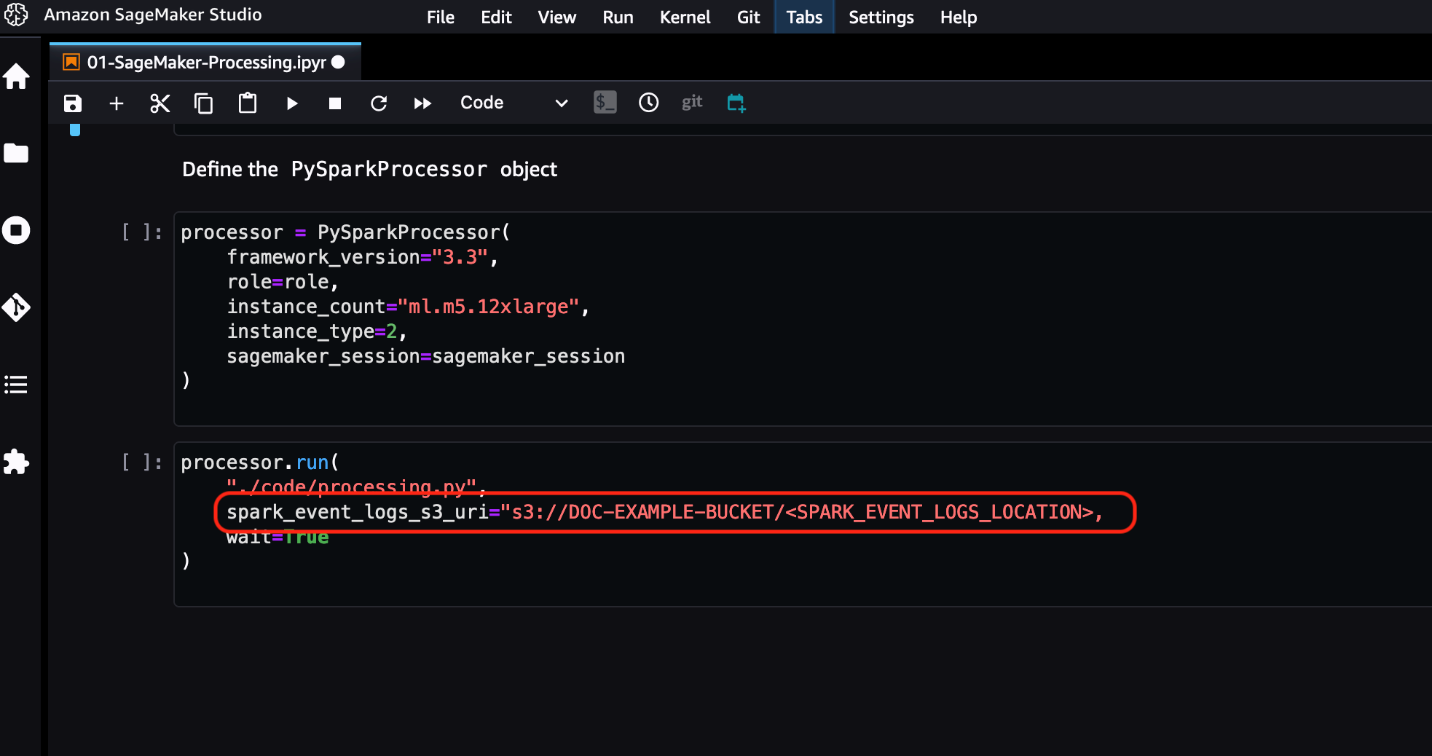
Task: Click the Amazon SageMaker Studio logo icon
Action: 16,15
